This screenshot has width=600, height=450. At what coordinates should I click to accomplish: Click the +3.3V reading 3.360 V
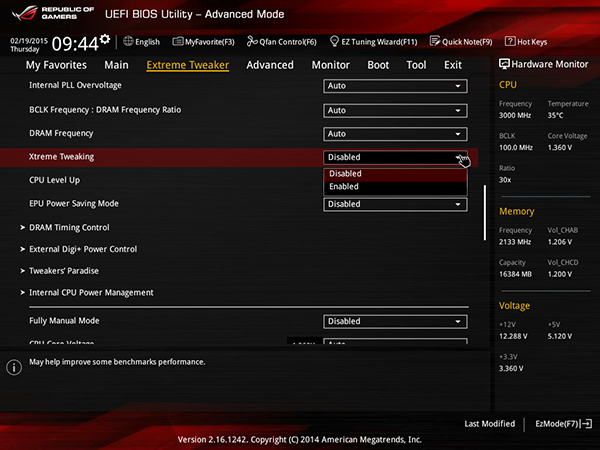coord(511,368)
